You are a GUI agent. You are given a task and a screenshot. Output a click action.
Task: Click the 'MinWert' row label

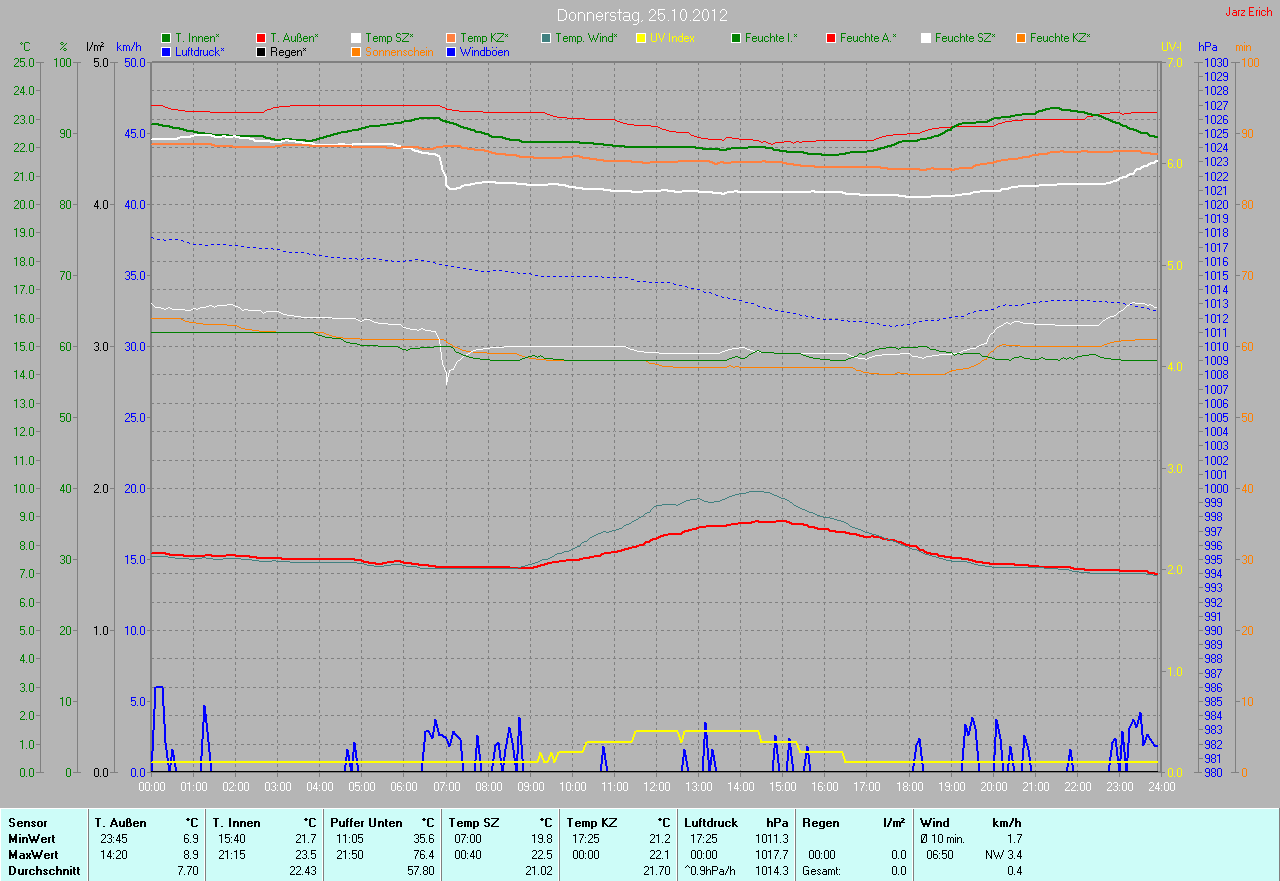(32, 839)
